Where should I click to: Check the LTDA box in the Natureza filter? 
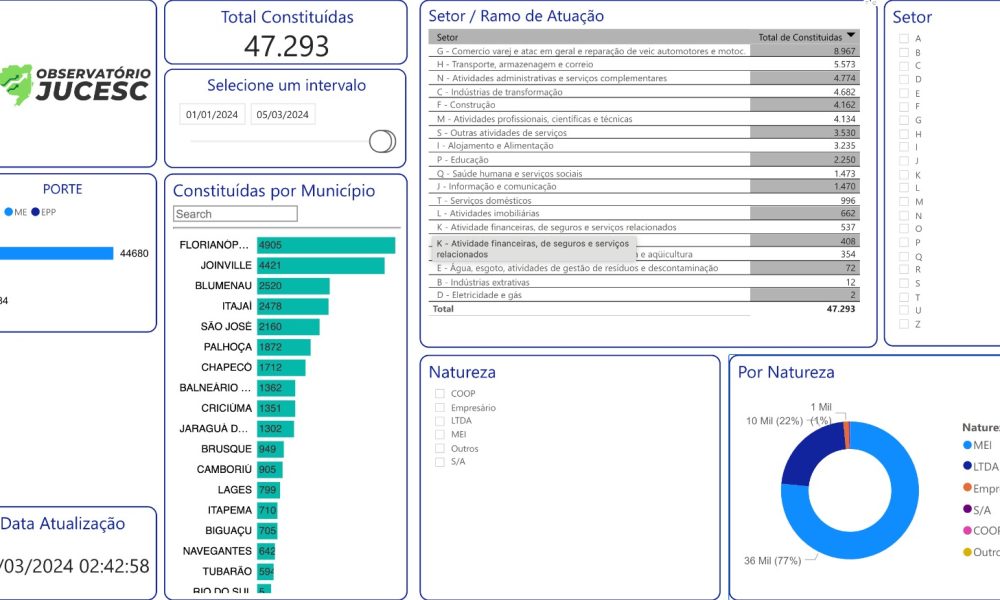pos(440,421)
